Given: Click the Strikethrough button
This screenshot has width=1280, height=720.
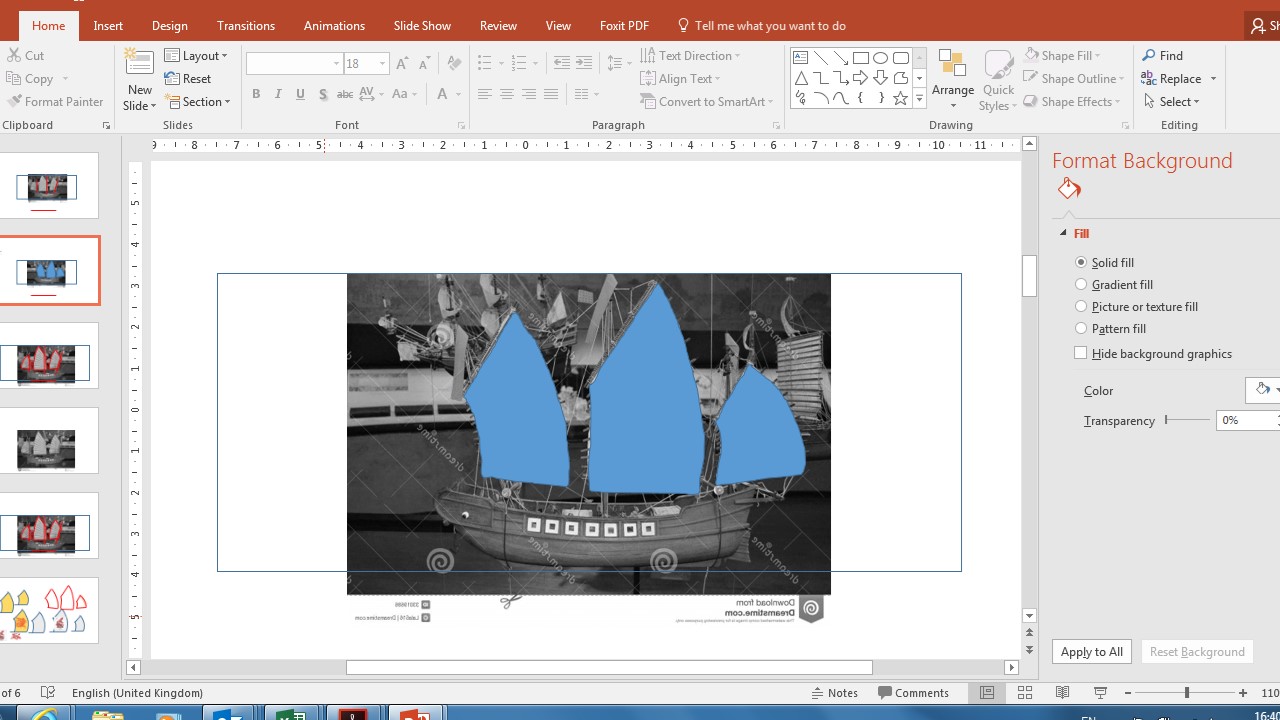Looking at the screenshot, I should coord(344,94).
